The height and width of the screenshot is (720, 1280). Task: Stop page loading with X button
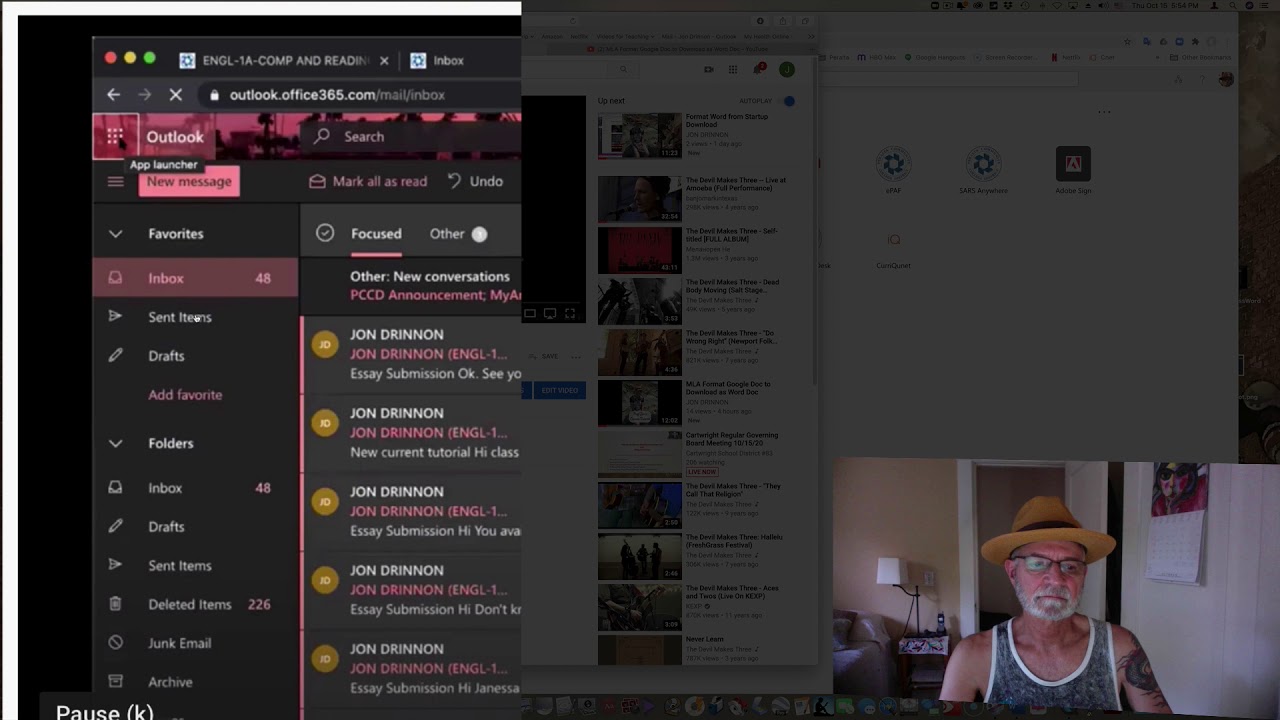[x=175, y=95]
